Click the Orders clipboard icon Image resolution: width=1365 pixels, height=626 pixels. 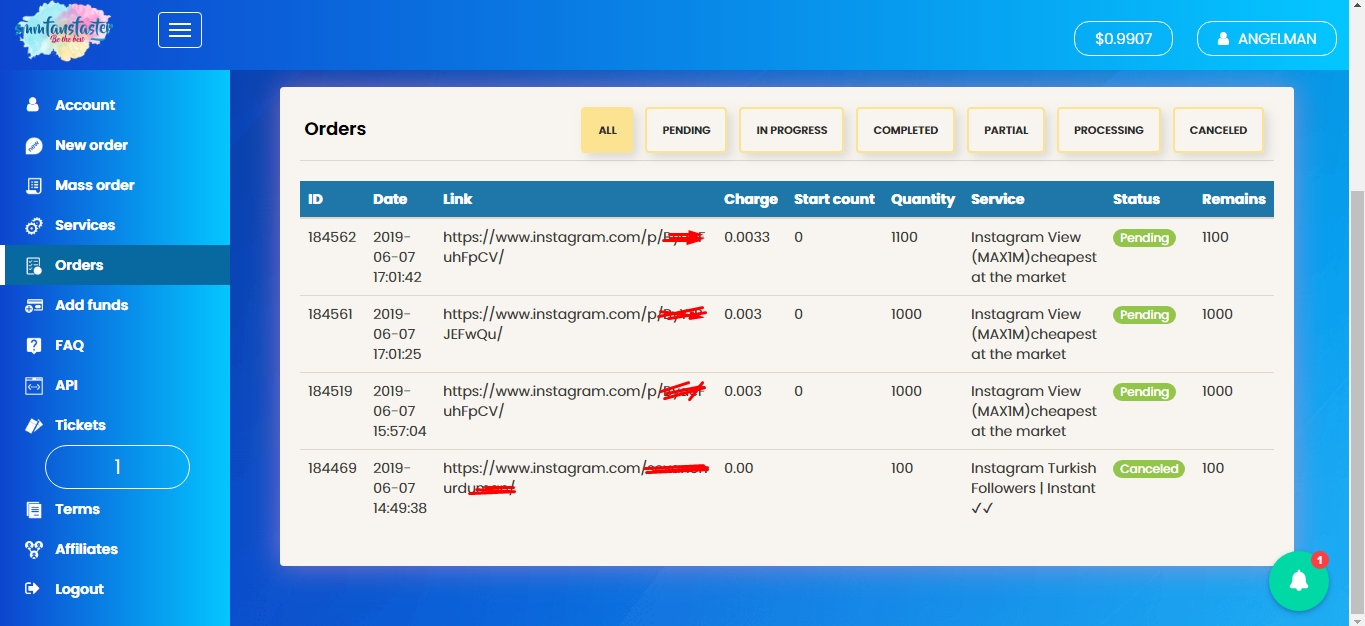(x=34, y=265)
